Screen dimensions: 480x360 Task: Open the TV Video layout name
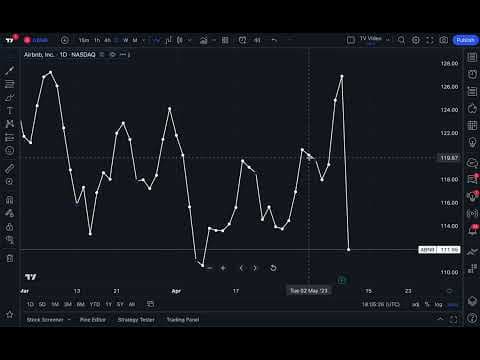[370, 39]
